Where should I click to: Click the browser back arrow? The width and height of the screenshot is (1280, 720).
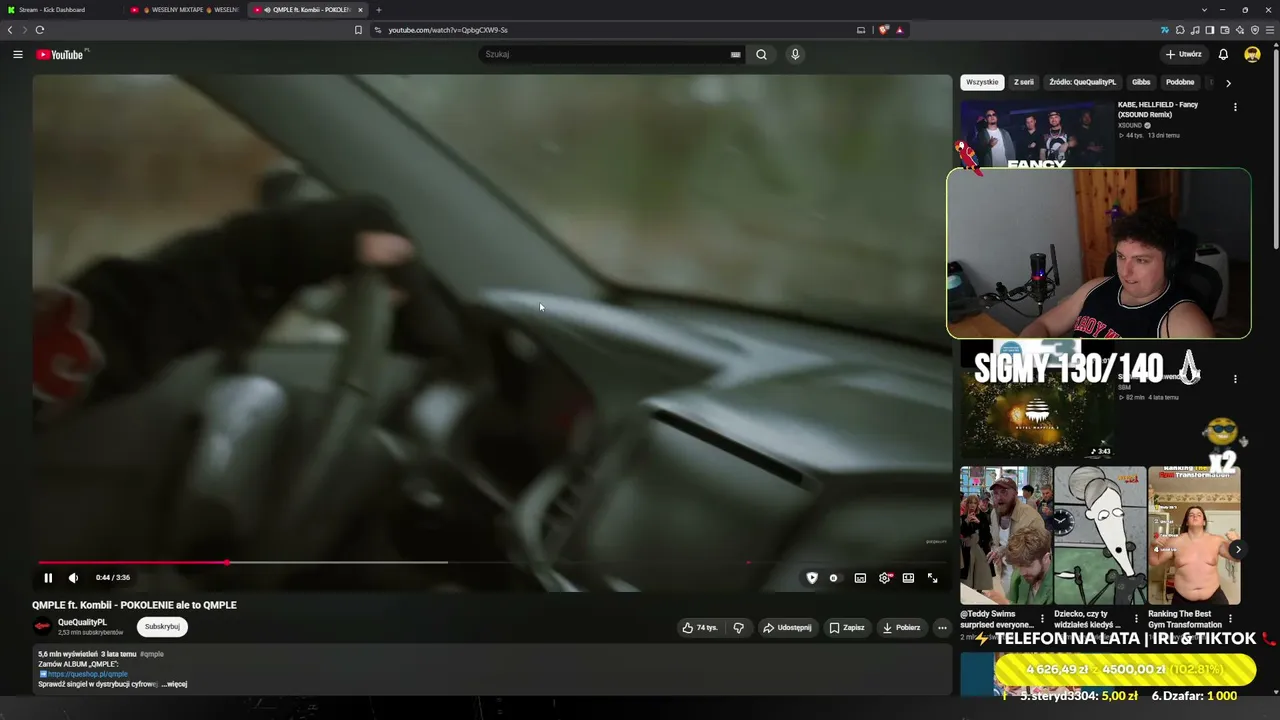click(x=11, y=30)
